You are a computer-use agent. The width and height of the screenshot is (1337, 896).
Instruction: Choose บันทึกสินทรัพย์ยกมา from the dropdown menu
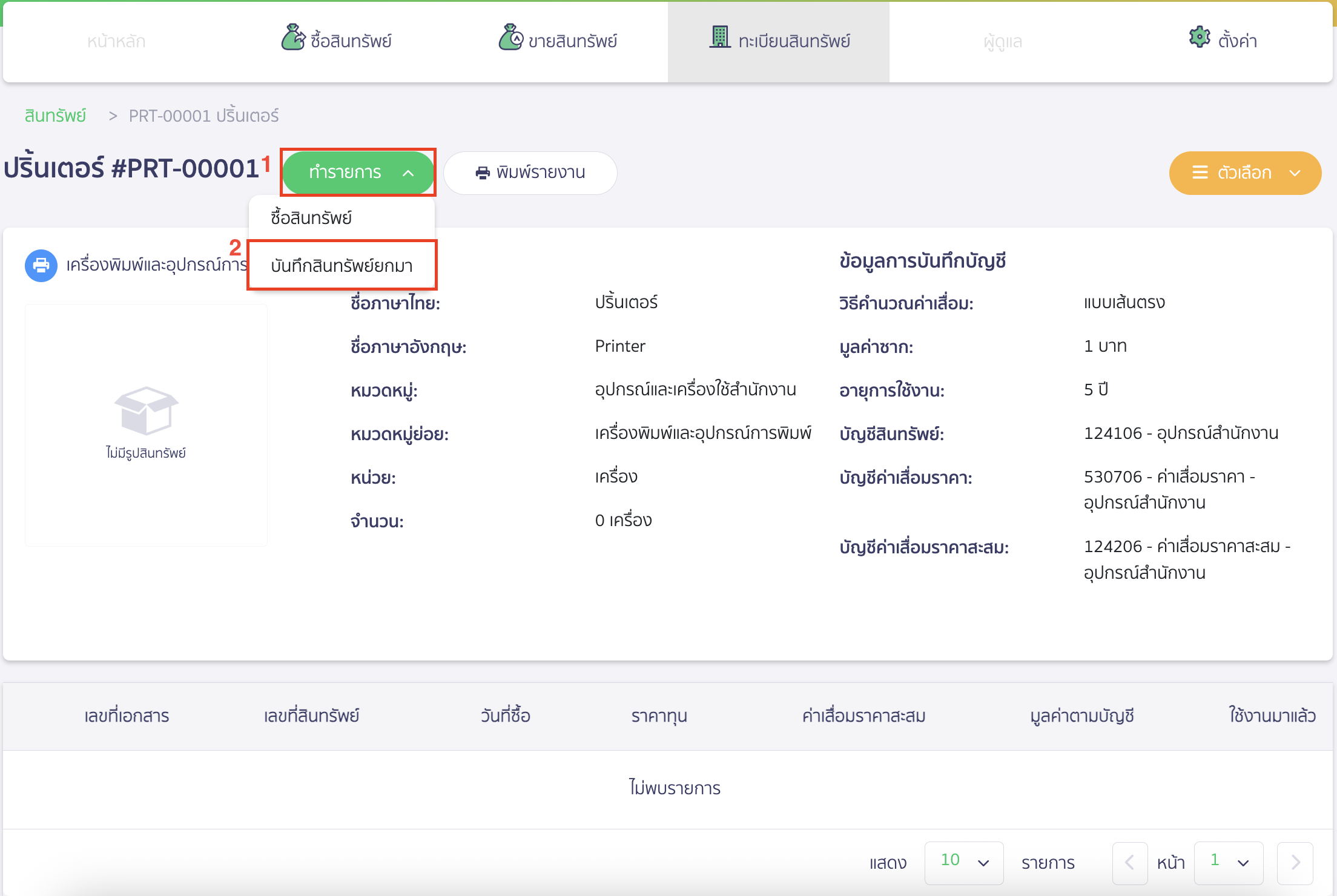342,266
